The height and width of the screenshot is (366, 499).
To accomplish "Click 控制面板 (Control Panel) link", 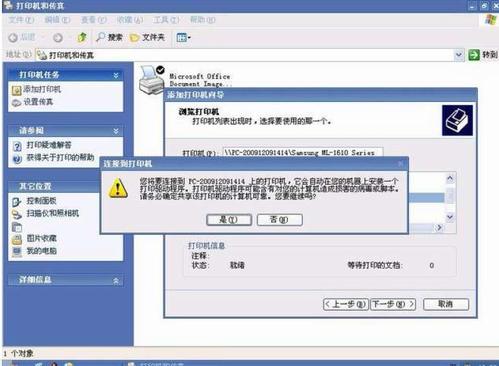I will coord(42,201).
